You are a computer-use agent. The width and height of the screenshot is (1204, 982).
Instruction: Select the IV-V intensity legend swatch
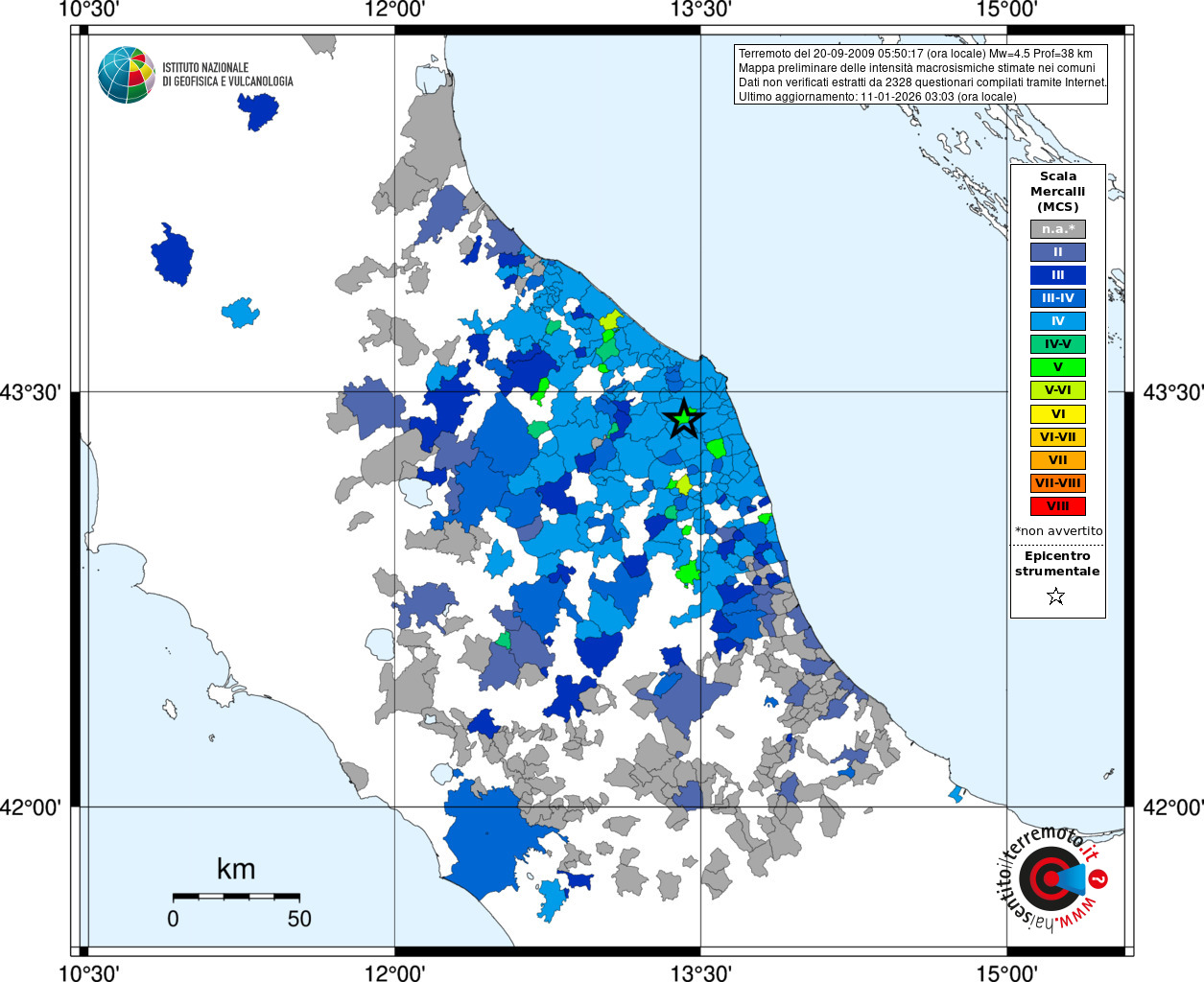pyautogui.click(x=1058, y=344)
